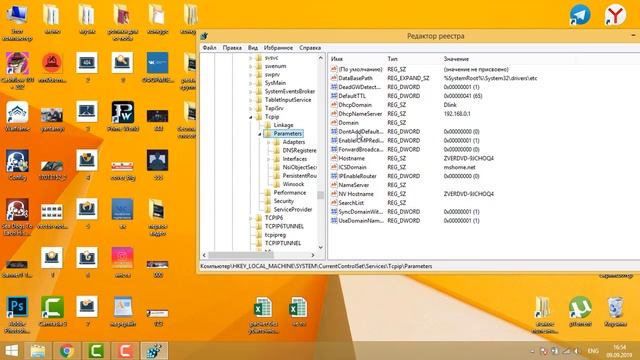
Task: Click the taskbar clock and date
Action: 619,351
